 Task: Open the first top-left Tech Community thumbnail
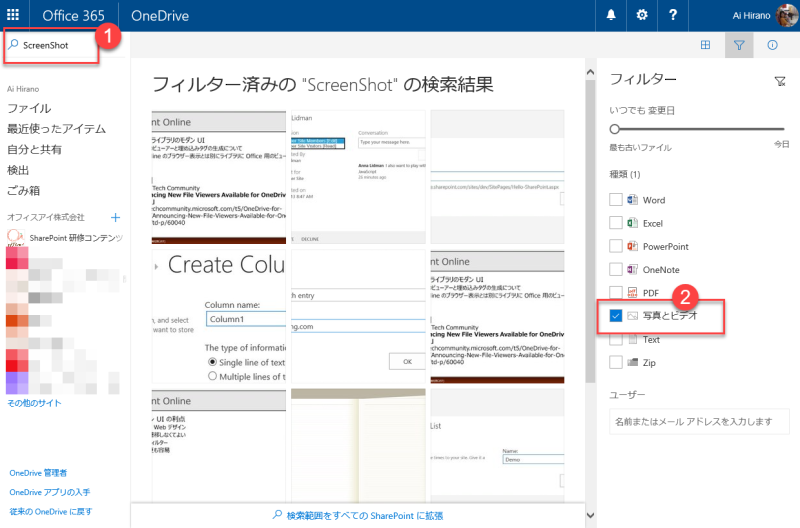pos(219,177)
